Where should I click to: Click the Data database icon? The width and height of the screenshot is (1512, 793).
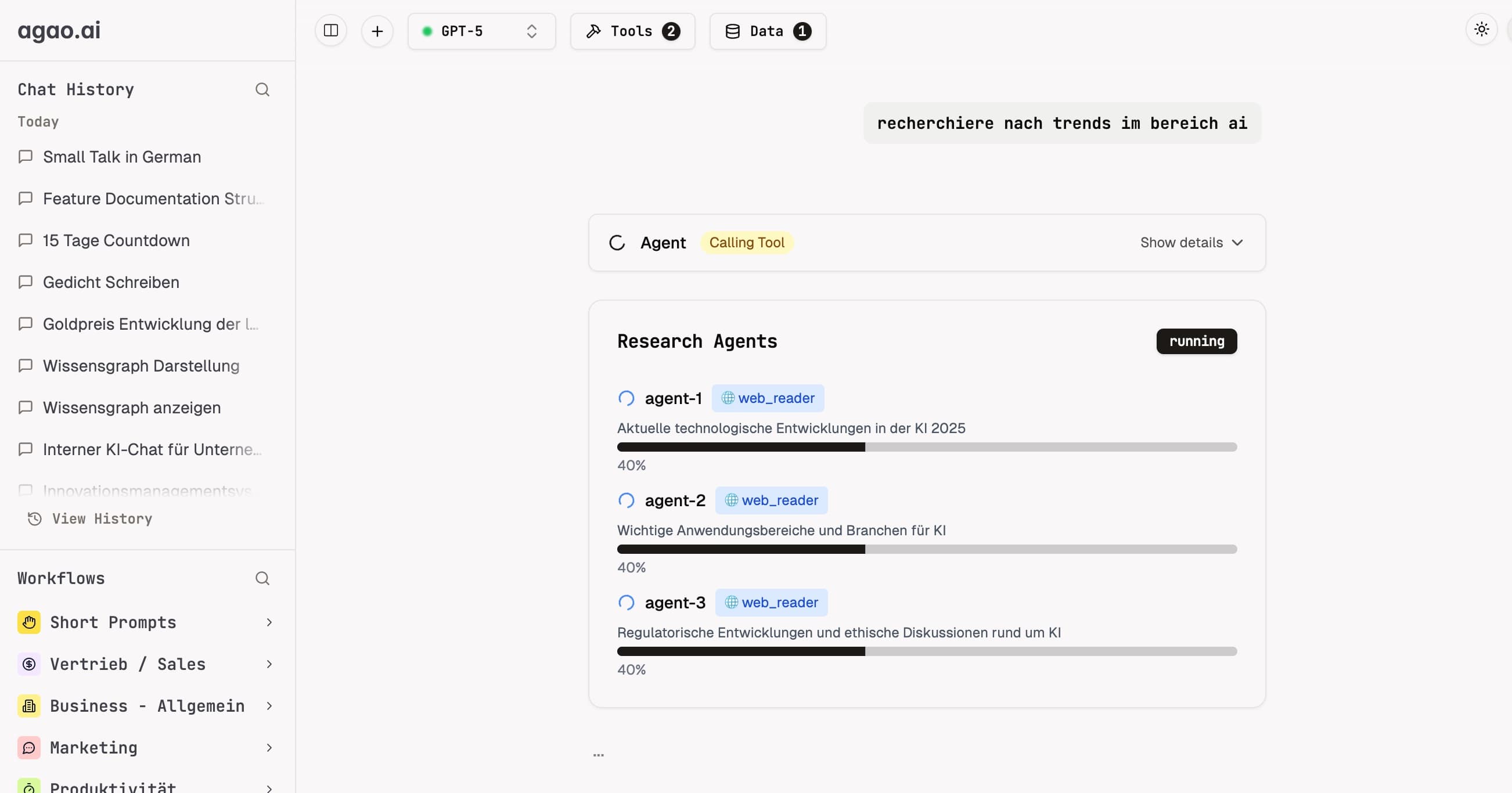click(733, 31)
